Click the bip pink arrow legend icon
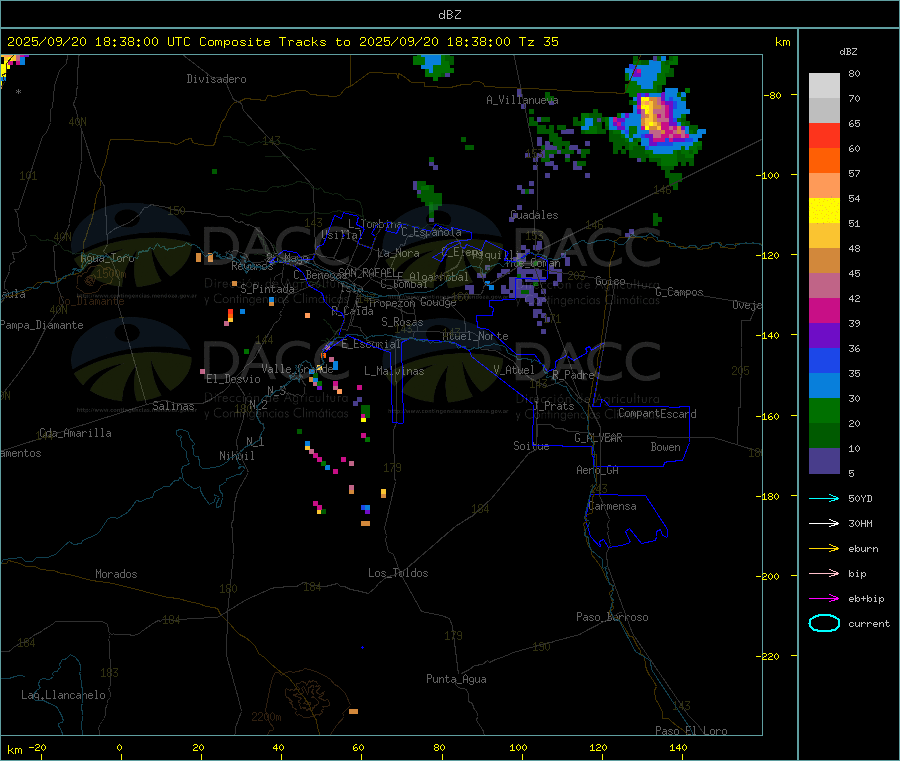Viewport: 900px width, 761px height. tap(824, 573)
